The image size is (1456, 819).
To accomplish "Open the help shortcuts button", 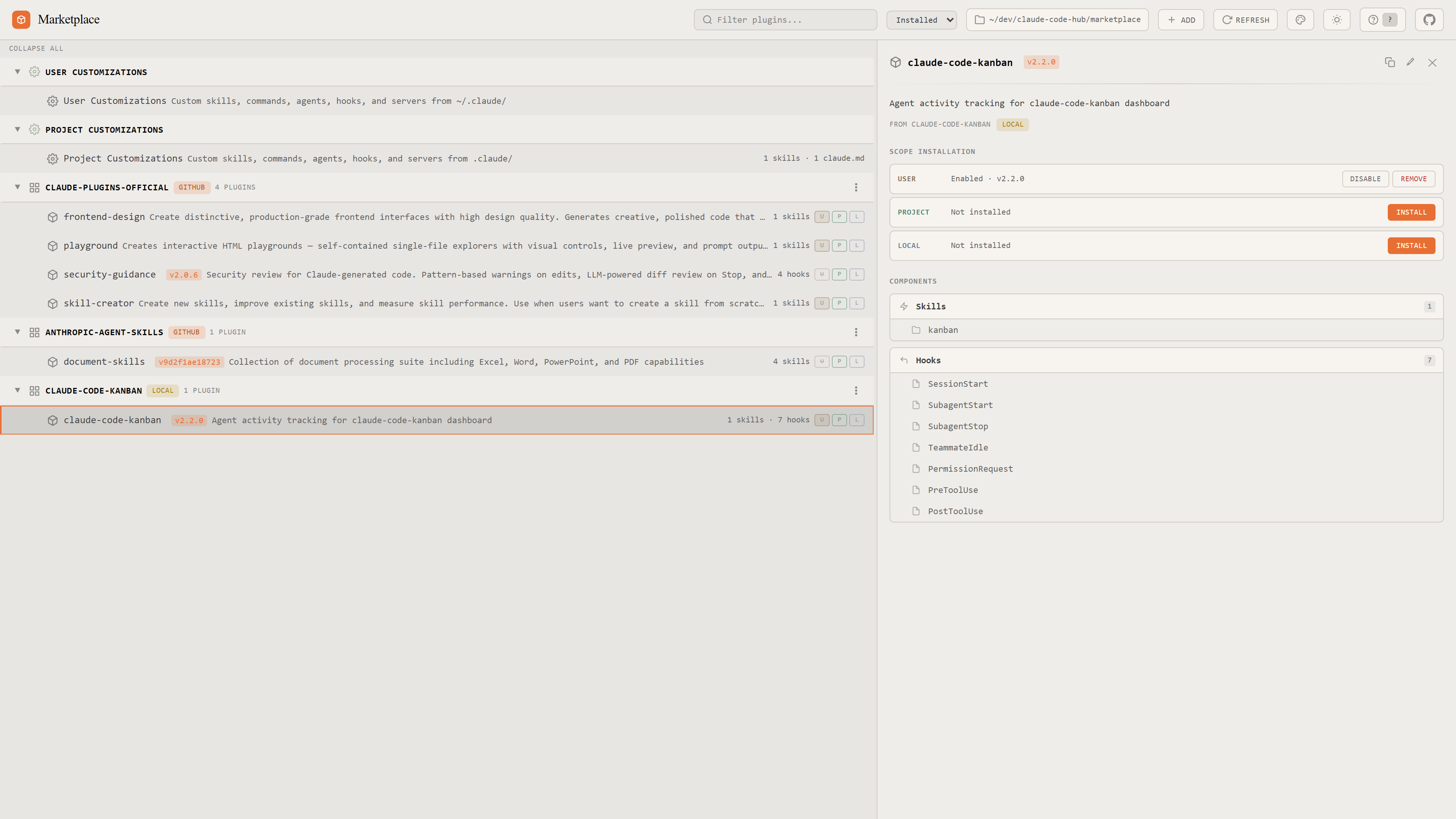I will click(1382, 20).
